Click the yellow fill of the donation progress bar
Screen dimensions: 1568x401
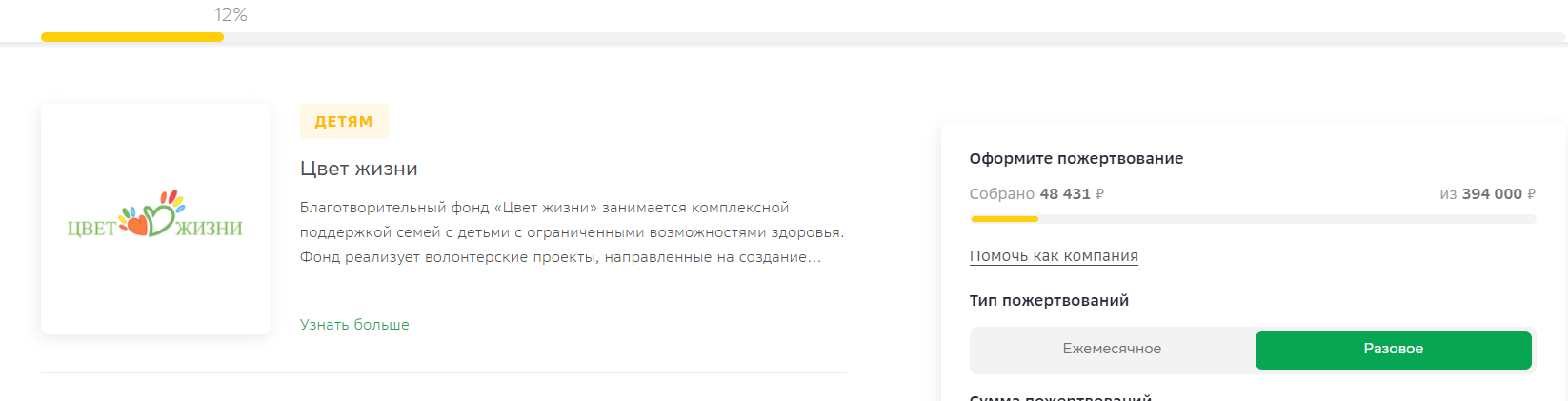[1004, 219]
